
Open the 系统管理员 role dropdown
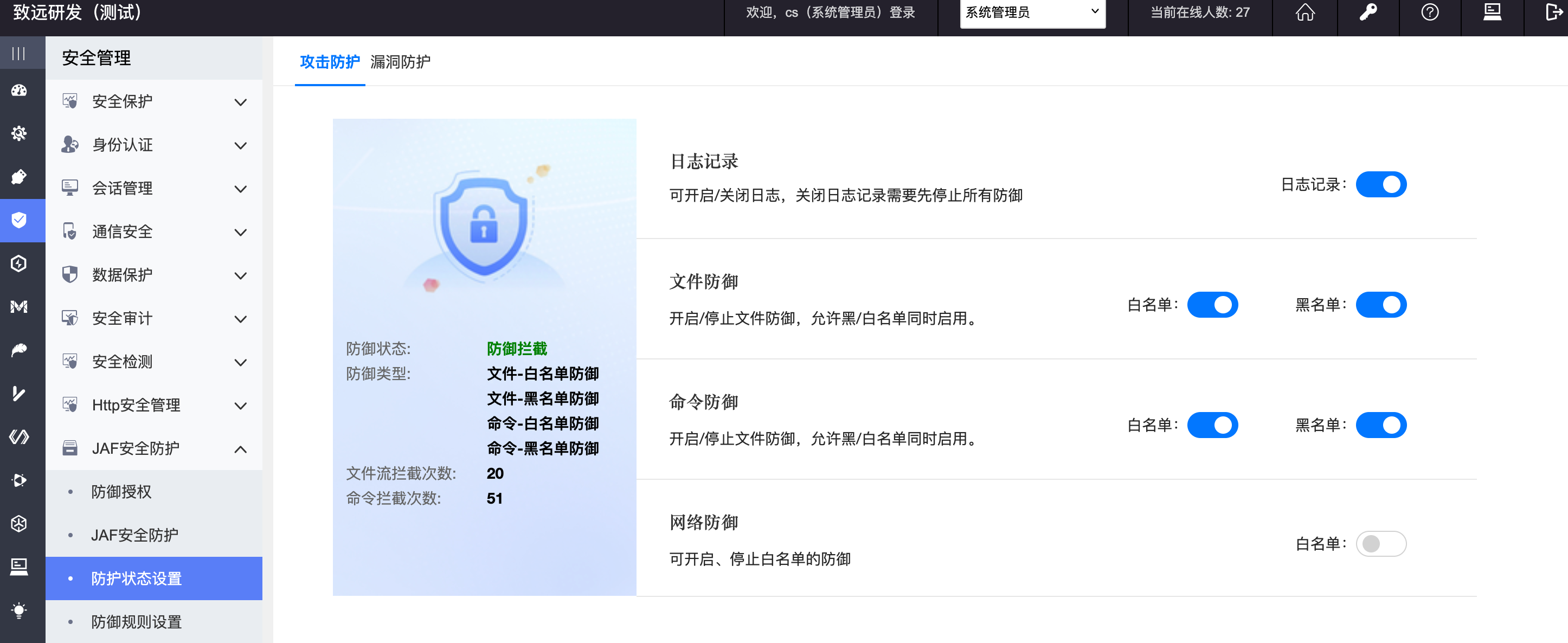[x=1032, y=12]
